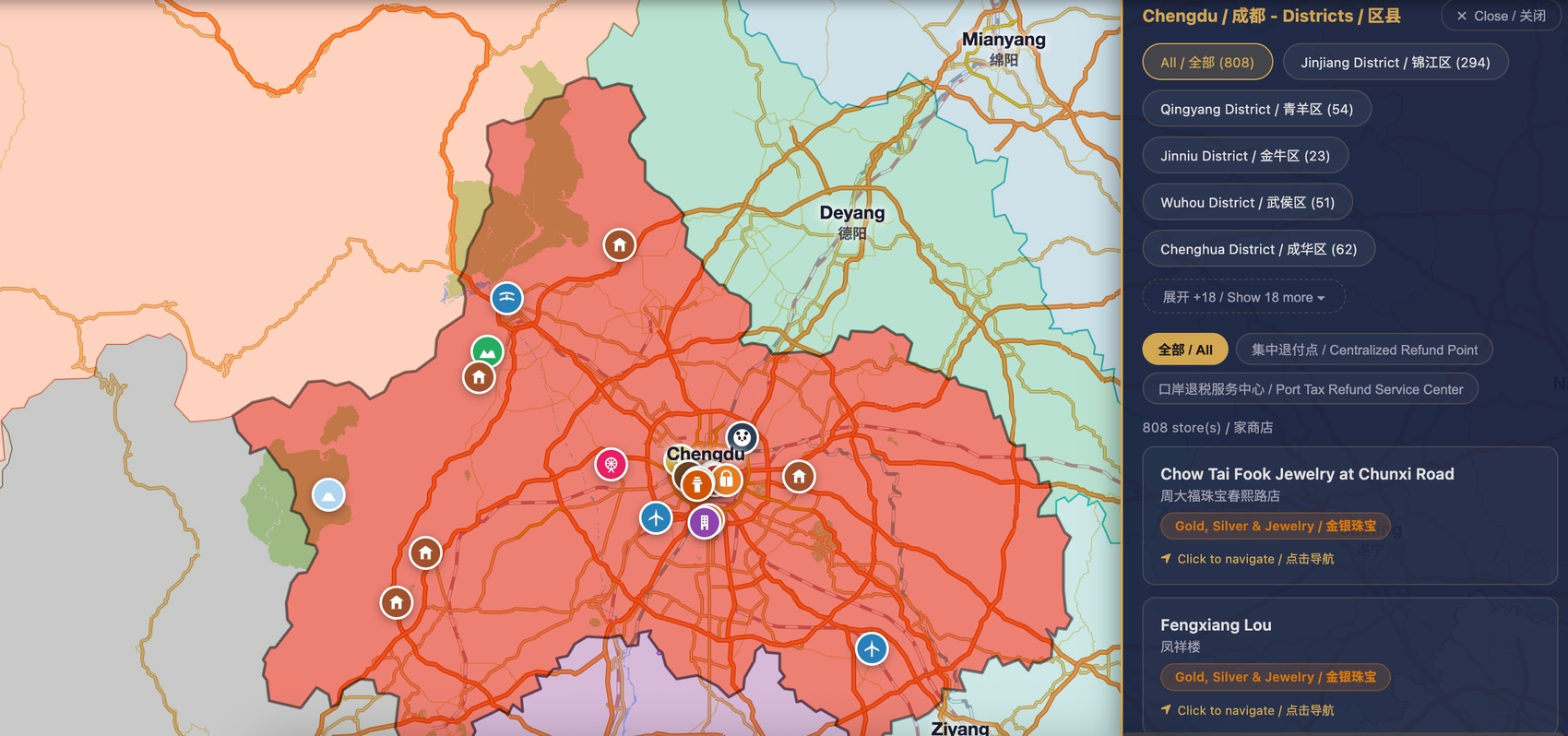The image size is (1568, 736).
Task: Select Port Tax Refund Service Center filter
Action: point(1311,389)
